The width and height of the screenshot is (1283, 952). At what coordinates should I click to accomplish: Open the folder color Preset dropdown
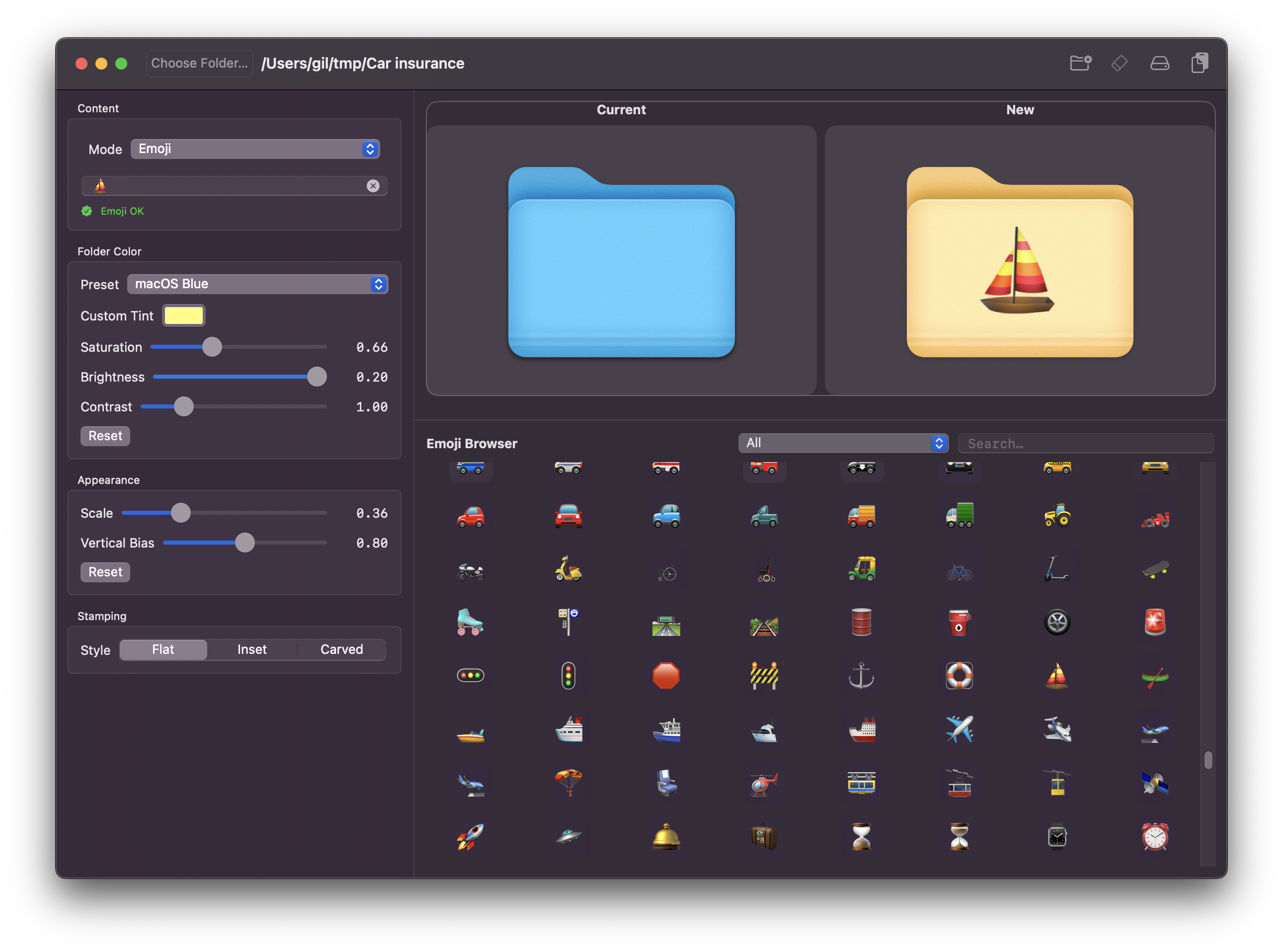tap(257, 284)
